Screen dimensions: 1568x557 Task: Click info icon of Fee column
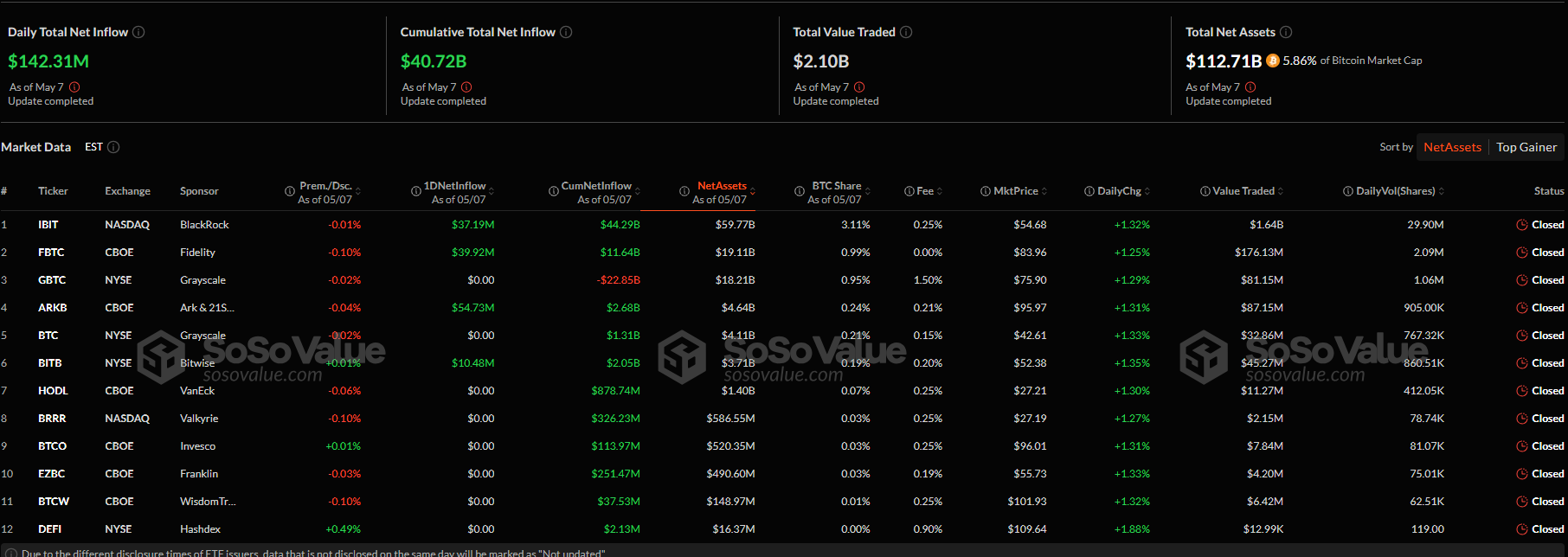[x=909, y=191]
